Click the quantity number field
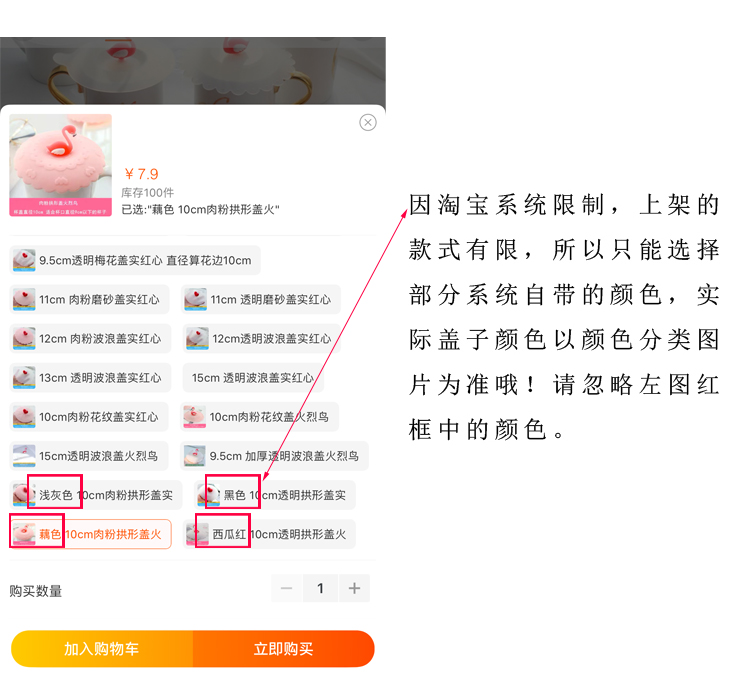 pyautogui.click(x=320, y=588)
